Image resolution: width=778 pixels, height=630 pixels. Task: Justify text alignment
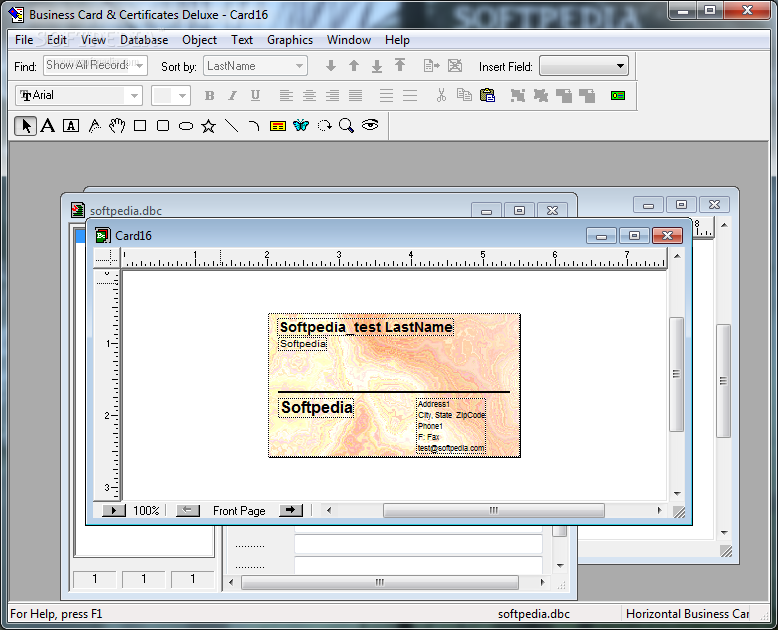click(355, 95)
